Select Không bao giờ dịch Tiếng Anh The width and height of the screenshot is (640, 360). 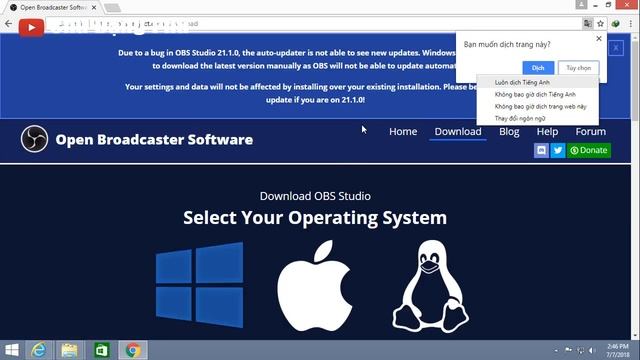click(538, 94)
